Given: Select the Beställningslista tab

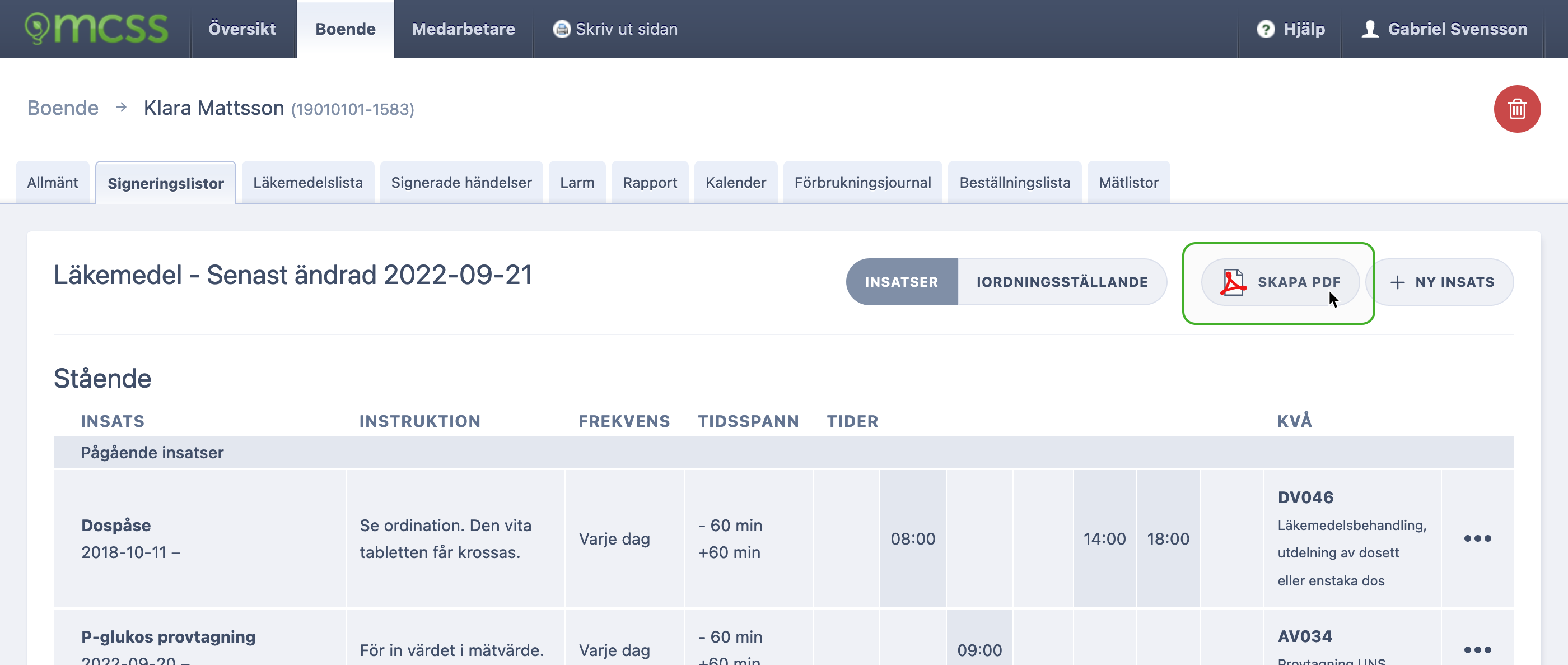Looking at the screenshot, I should tap(1014, 182).
